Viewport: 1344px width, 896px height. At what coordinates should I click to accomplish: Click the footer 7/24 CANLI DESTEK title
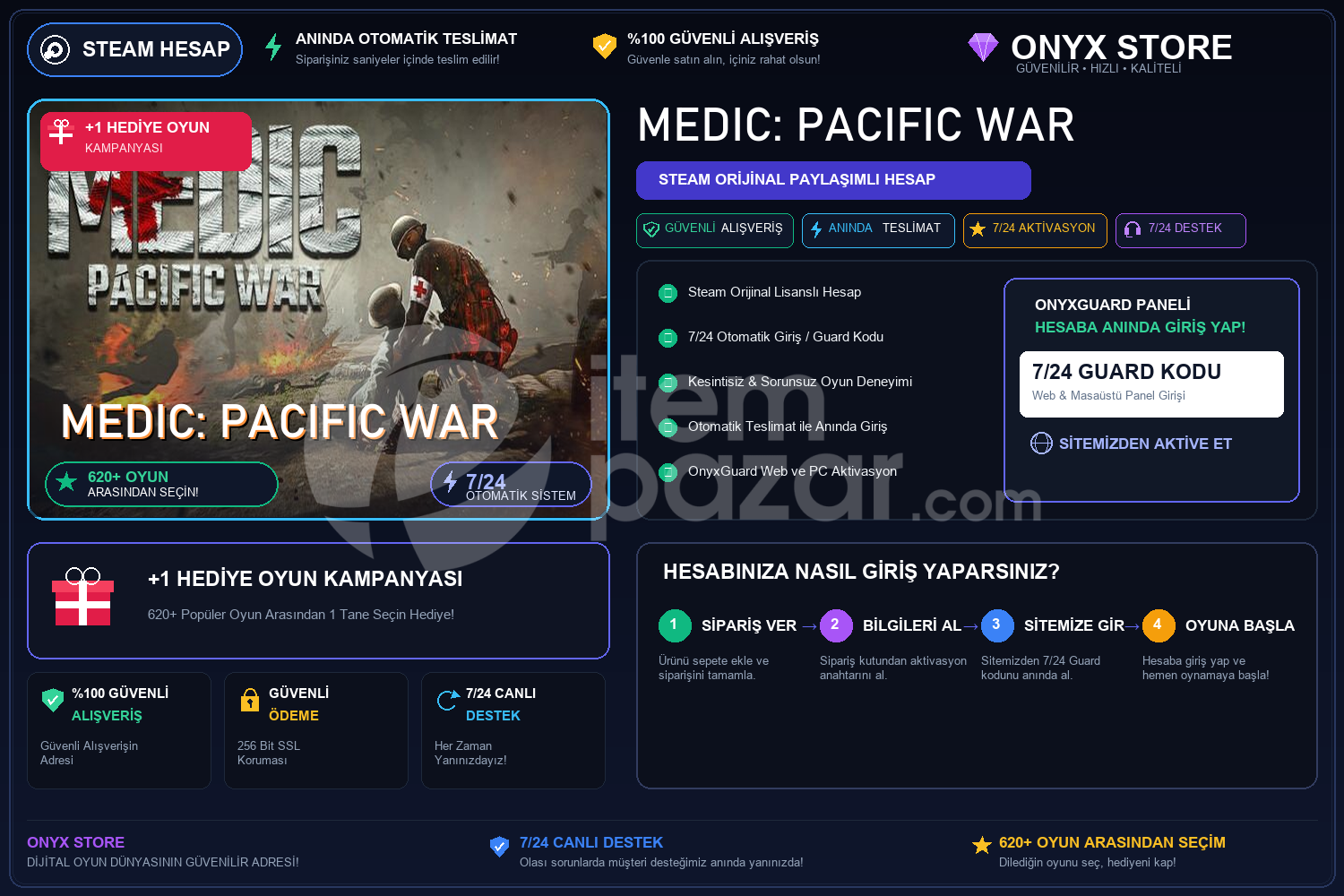tap(591, 842)
